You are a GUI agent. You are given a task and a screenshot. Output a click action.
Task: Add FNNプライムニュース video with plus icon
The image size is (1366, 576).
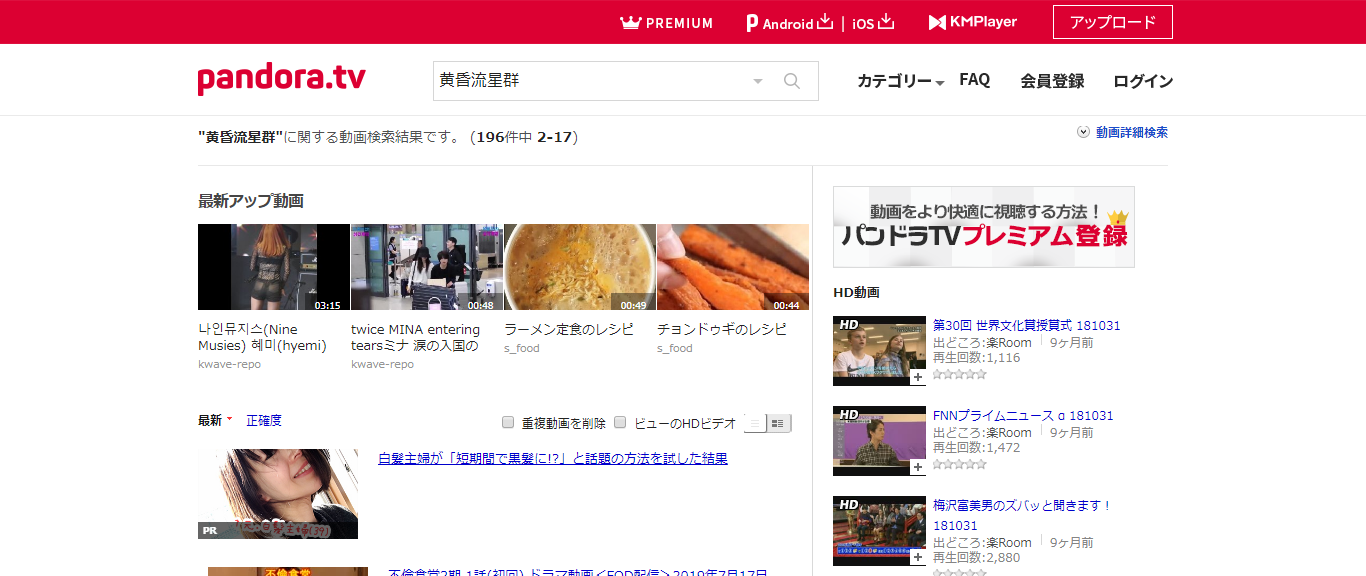[x=918, y=468]
